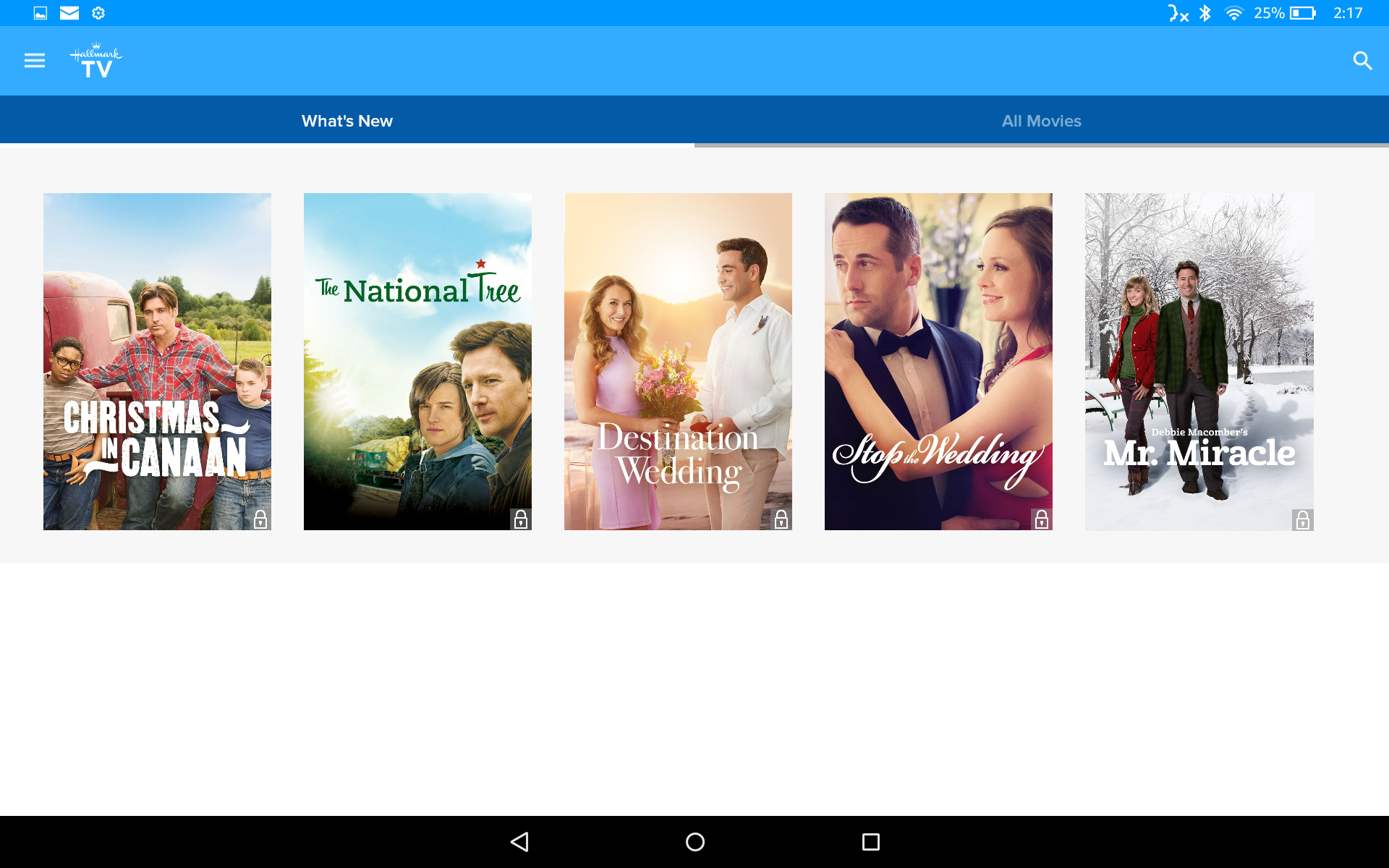Click the lock icon on Stop the Wedding
Image resolution: width=1389 pixels, height=868 pixels.
point(1042,519)
